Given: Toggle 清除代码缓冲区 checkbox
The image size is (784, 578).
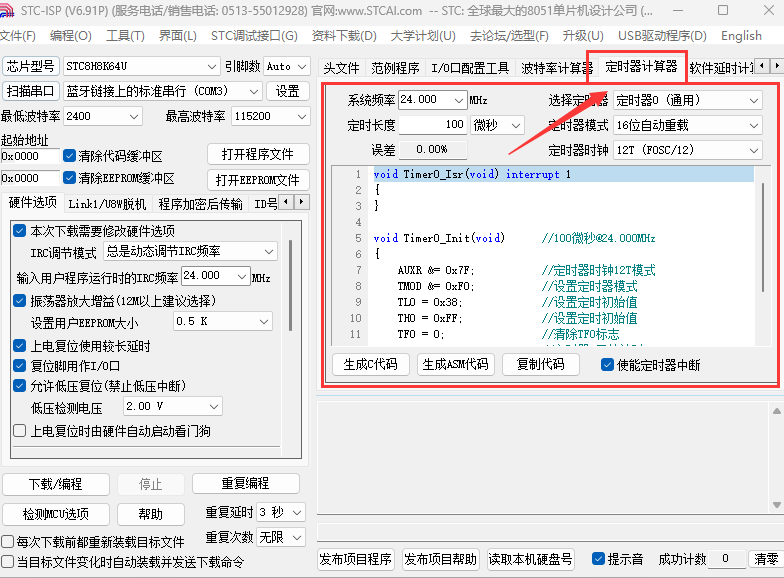Looking at the screenshot, I should click(x=70, y=156).
